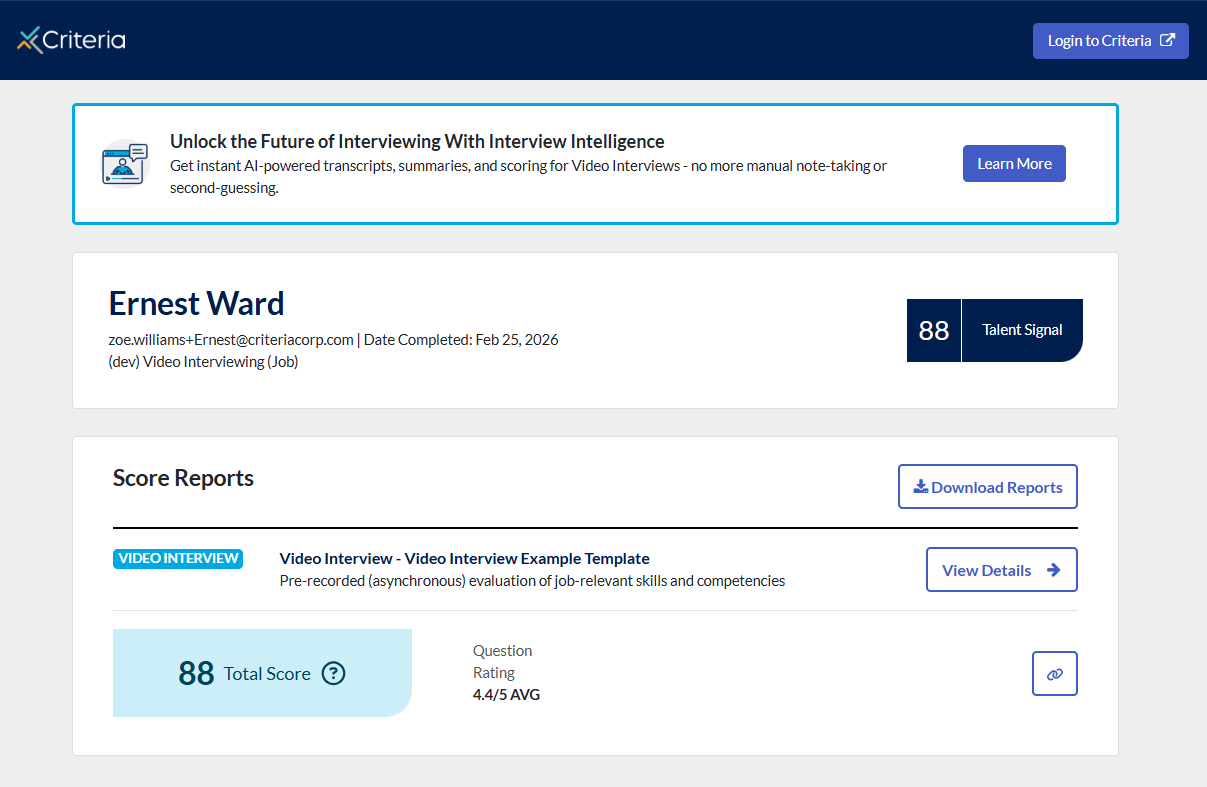Click the 4.4/5 AVG question rating
The image size is (1207, 787).
[x=506, y=694]
